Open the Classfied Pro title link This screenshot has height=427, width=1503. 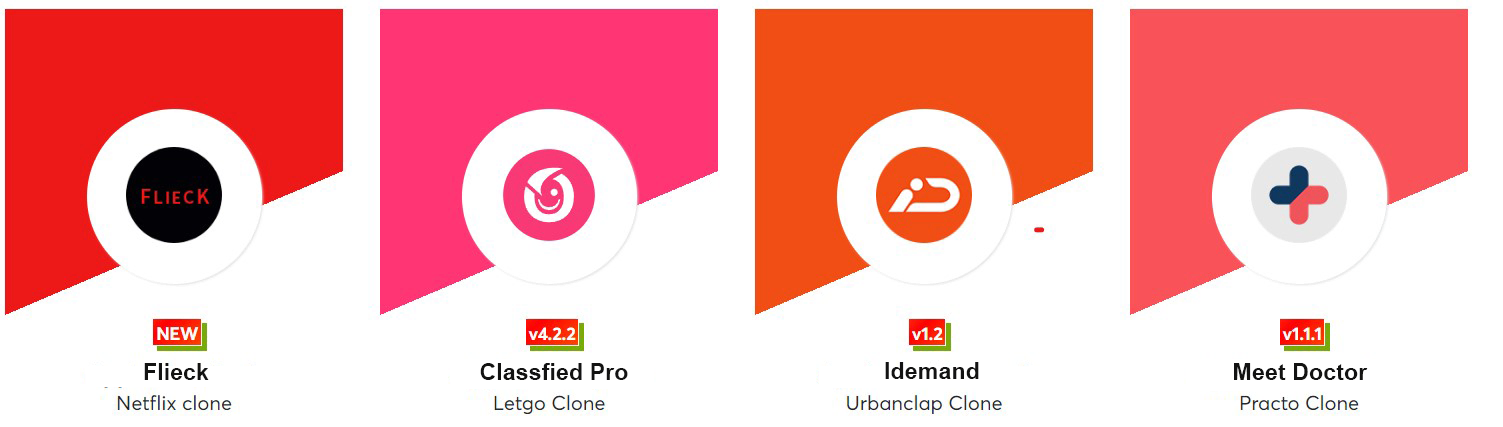554,372
